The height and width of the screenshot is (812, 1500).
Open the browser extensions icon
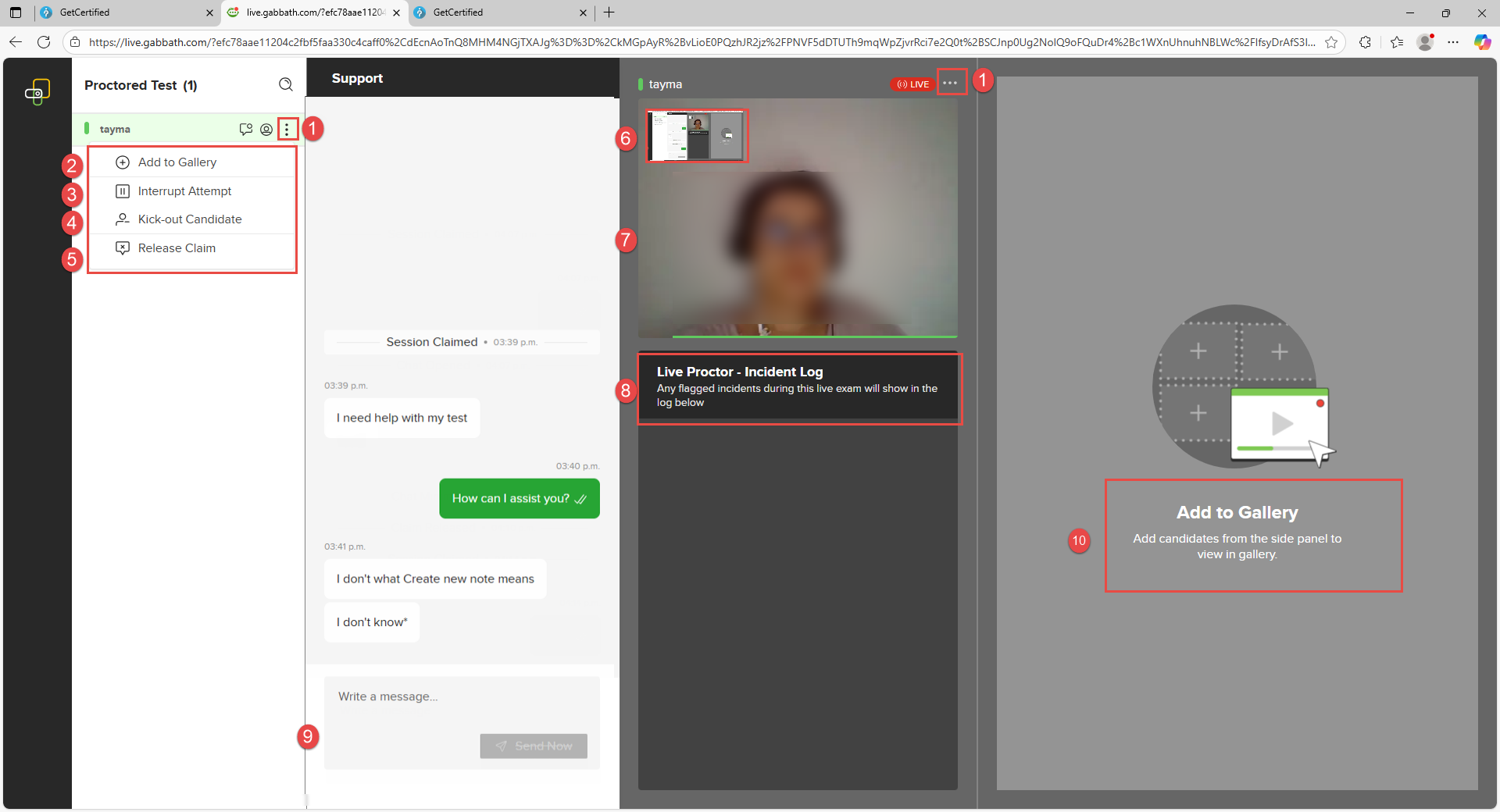[1365, 42]
